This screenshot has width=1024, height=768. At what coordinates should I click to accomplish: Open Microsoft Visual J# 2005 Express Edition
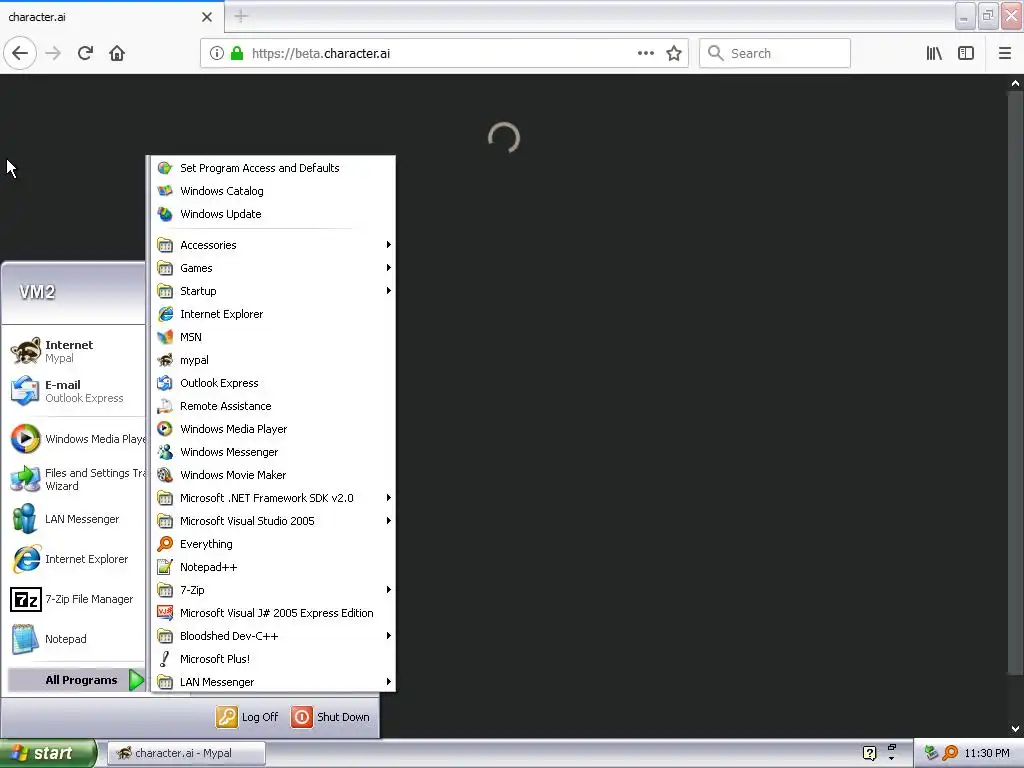(273, 613)
